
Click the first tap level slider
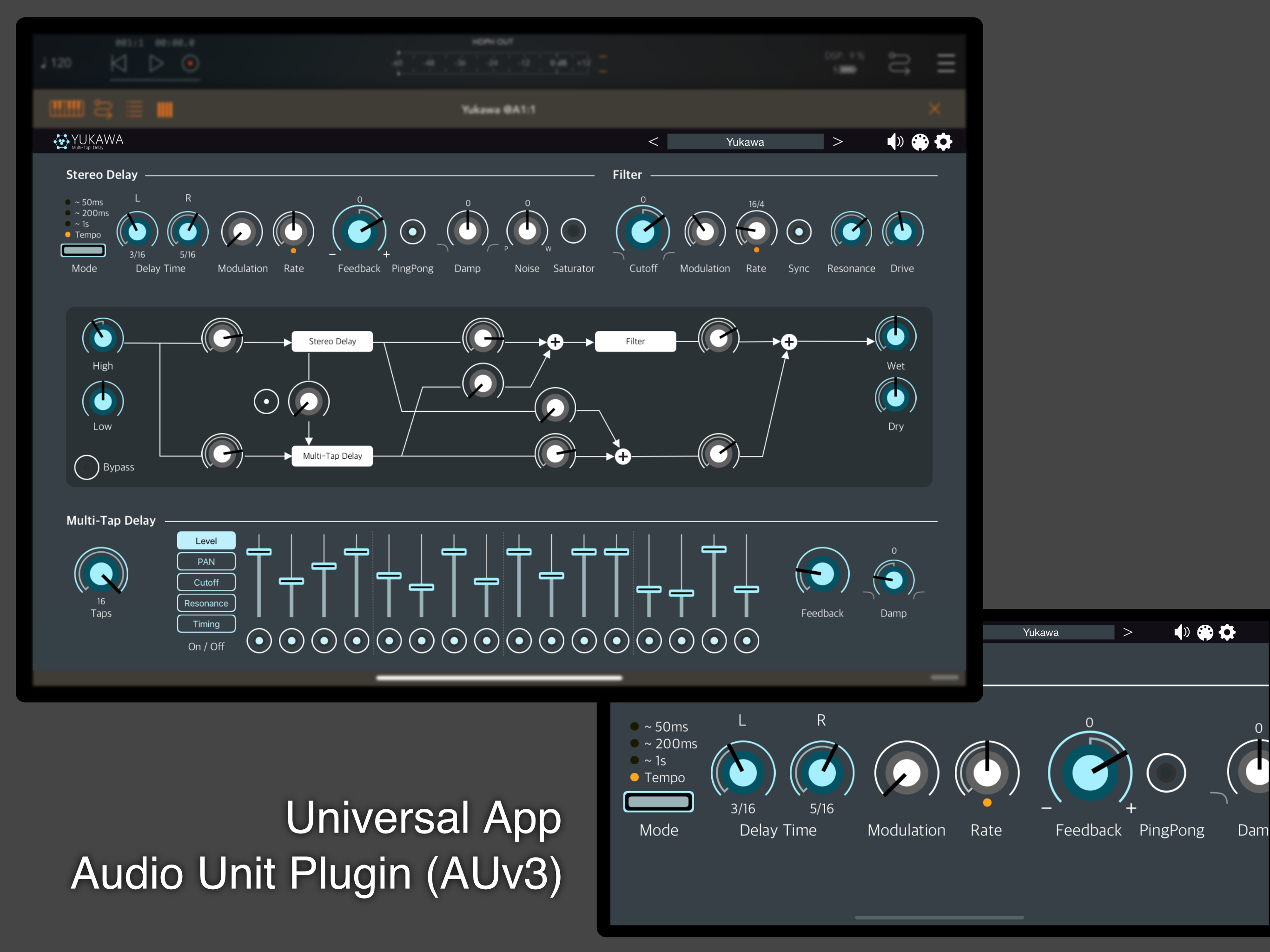[259, 552]
